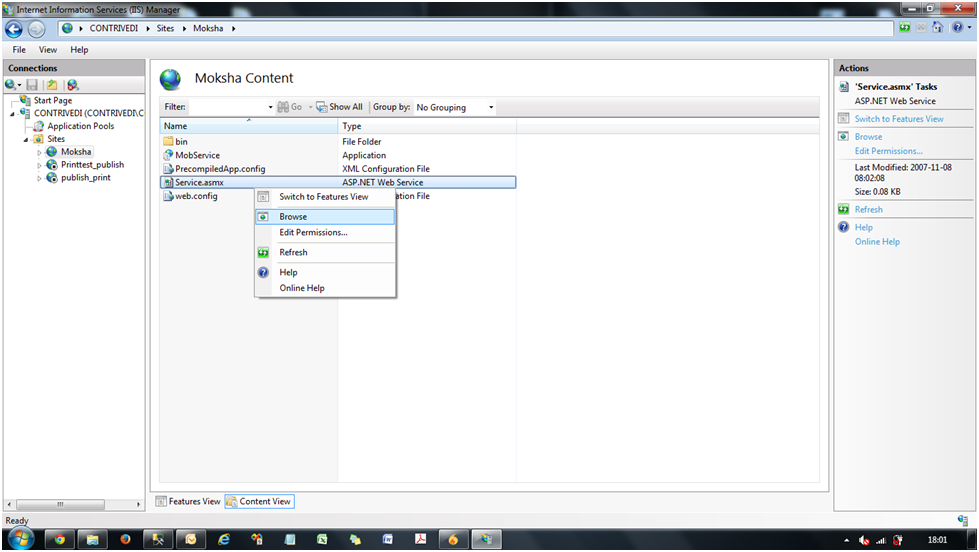Viewport: 979px width, 552px height.
Task: Click the Browse icon in the Actions pane
Action: [844, 136]
